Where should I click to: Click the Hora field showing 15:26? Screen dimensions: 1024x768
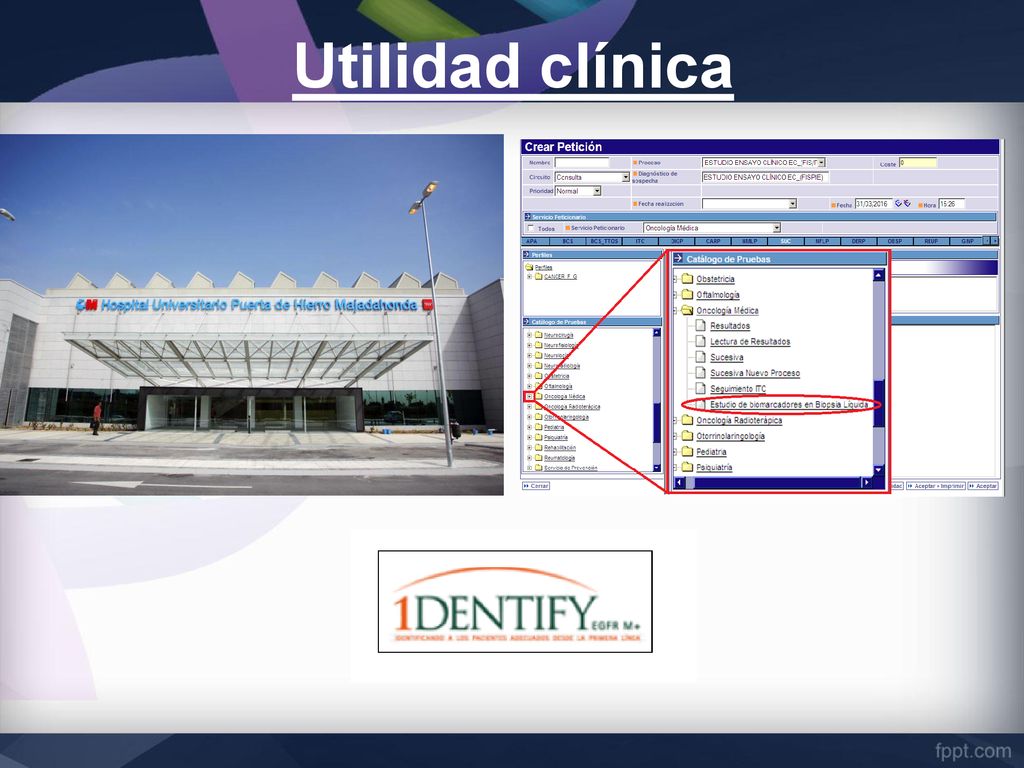pos(951,204)
